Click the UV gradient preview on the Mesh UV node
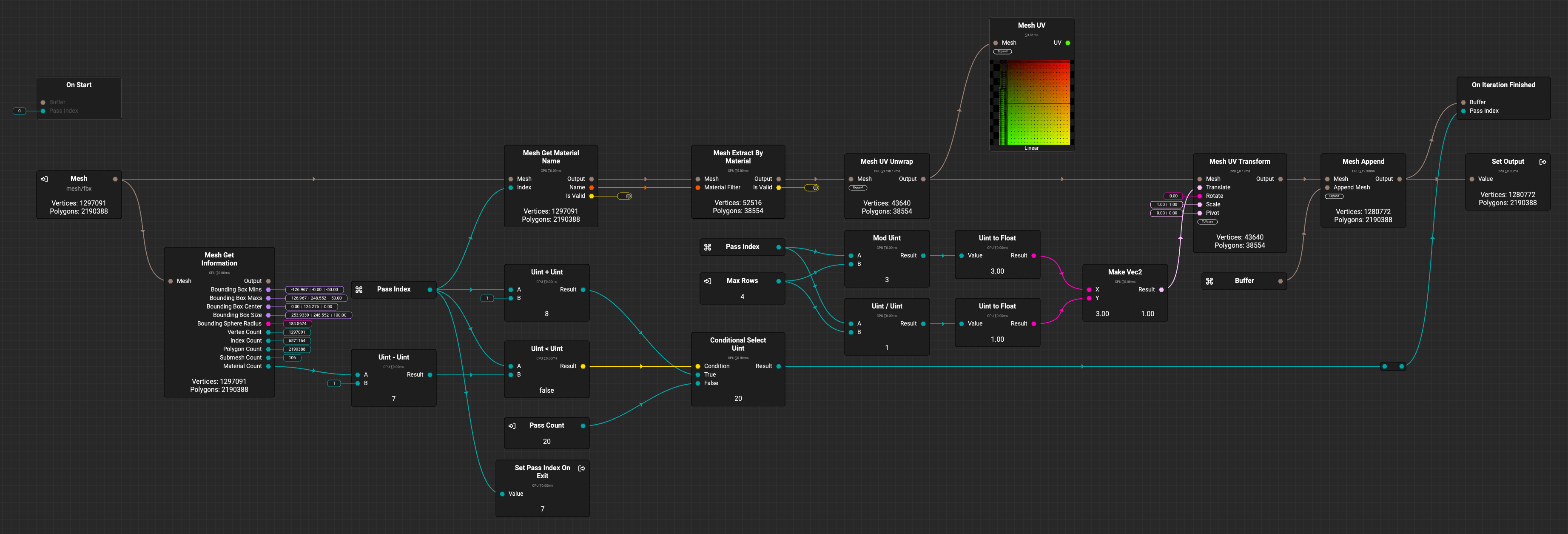This screenshot has height=534, width=1568. point(1034,102)
